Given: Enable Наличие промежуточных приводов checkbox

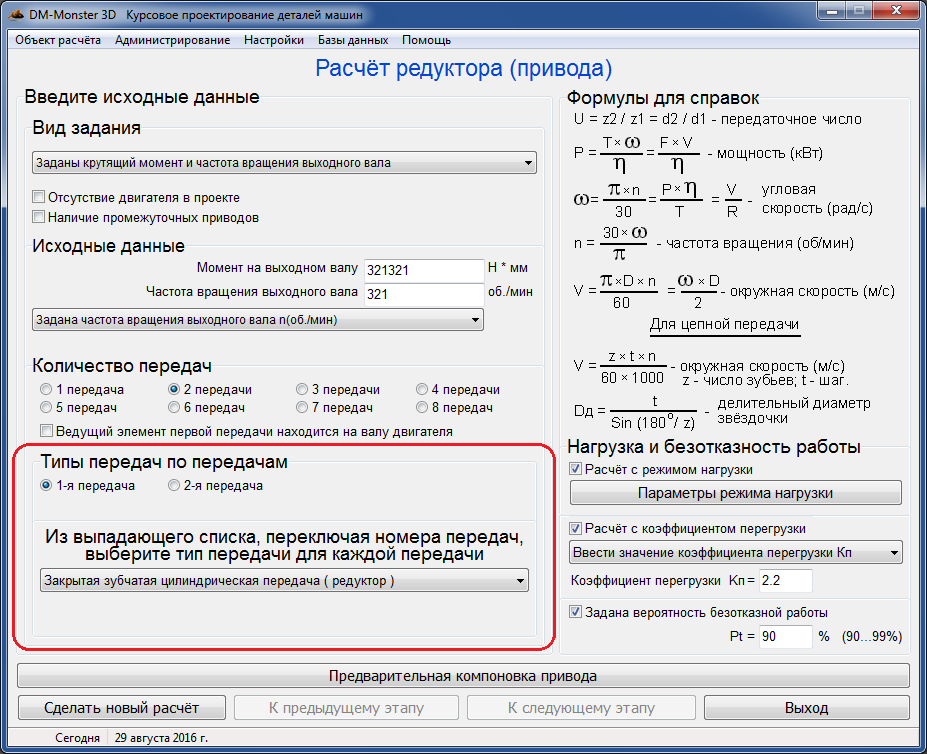Looking at the screenshot, I should coord(38,217).
